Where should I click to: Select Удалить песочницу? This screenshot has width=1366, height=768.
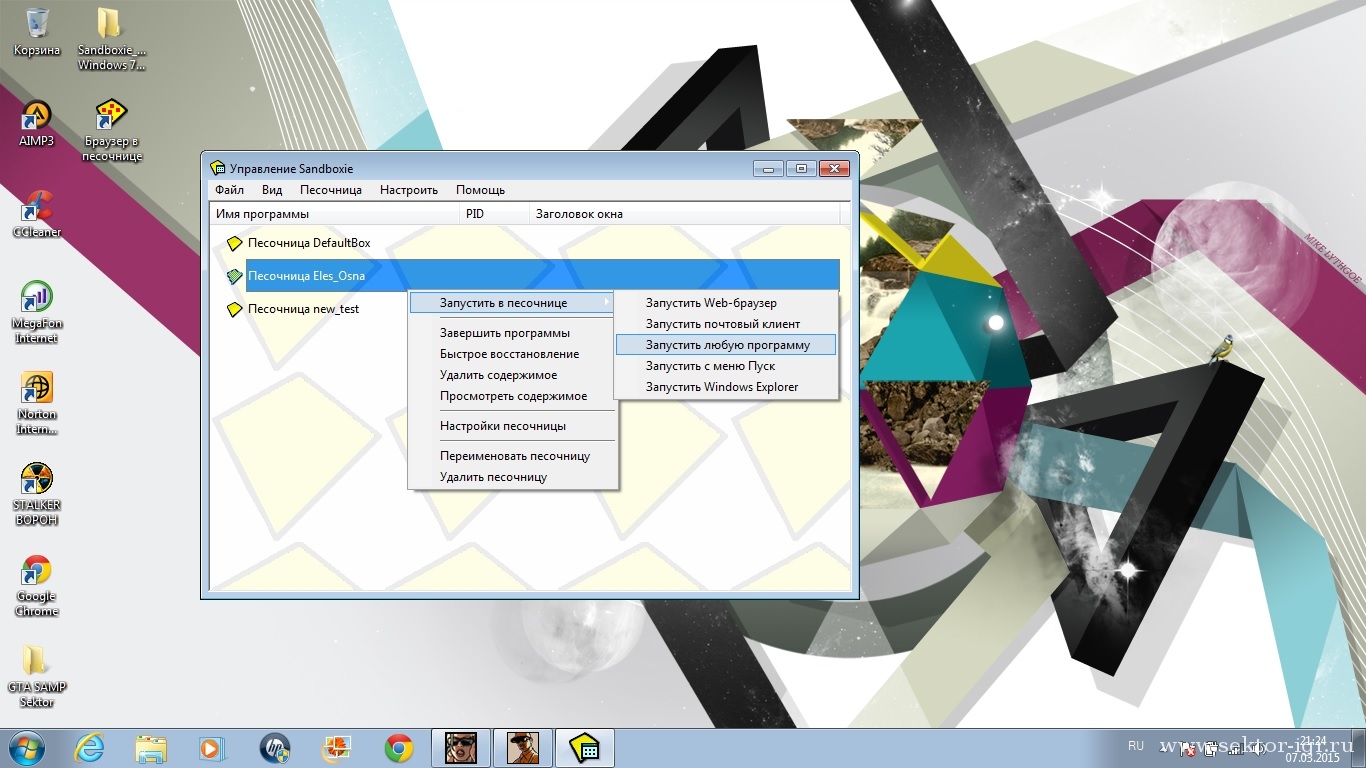tap(513, 477)
